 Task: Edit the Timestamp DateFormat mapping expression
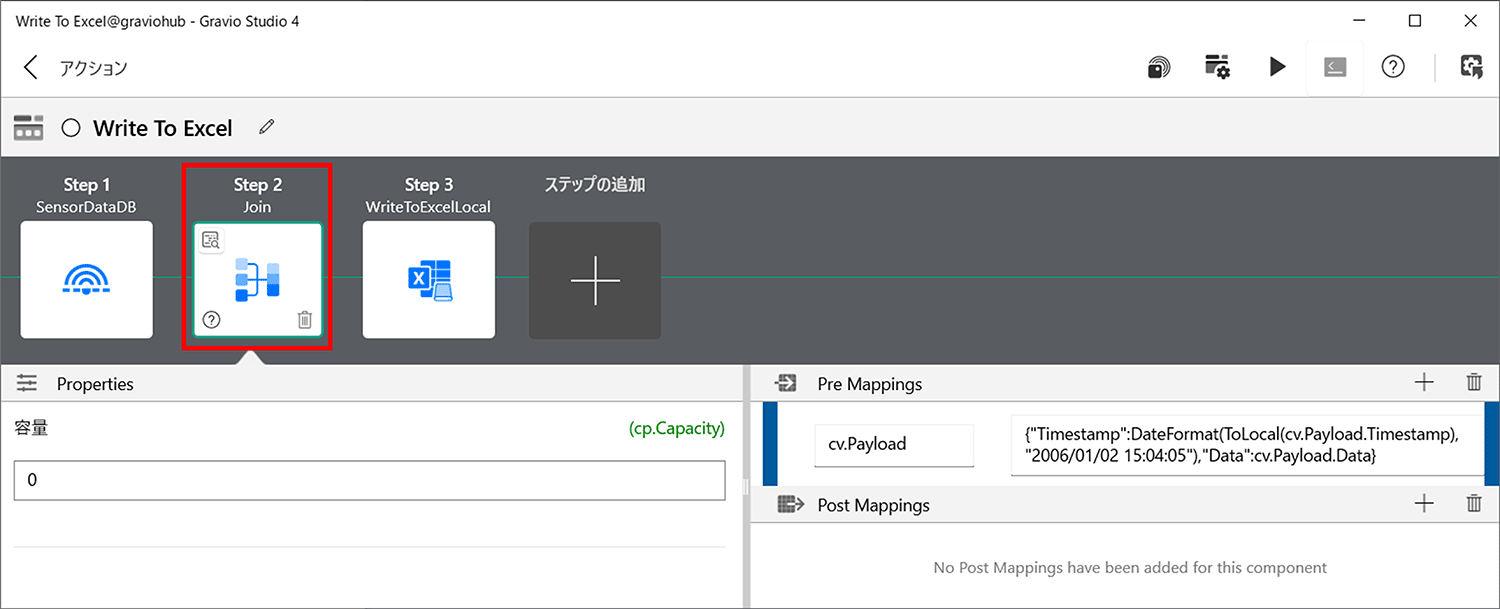[x=1247, y=445]
